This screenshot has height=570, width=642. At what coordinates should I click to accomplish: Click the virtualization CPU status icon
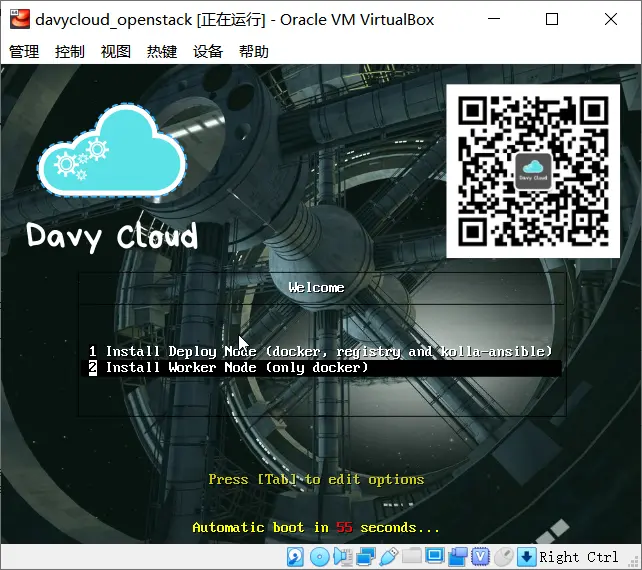click(x=481, y=557)
